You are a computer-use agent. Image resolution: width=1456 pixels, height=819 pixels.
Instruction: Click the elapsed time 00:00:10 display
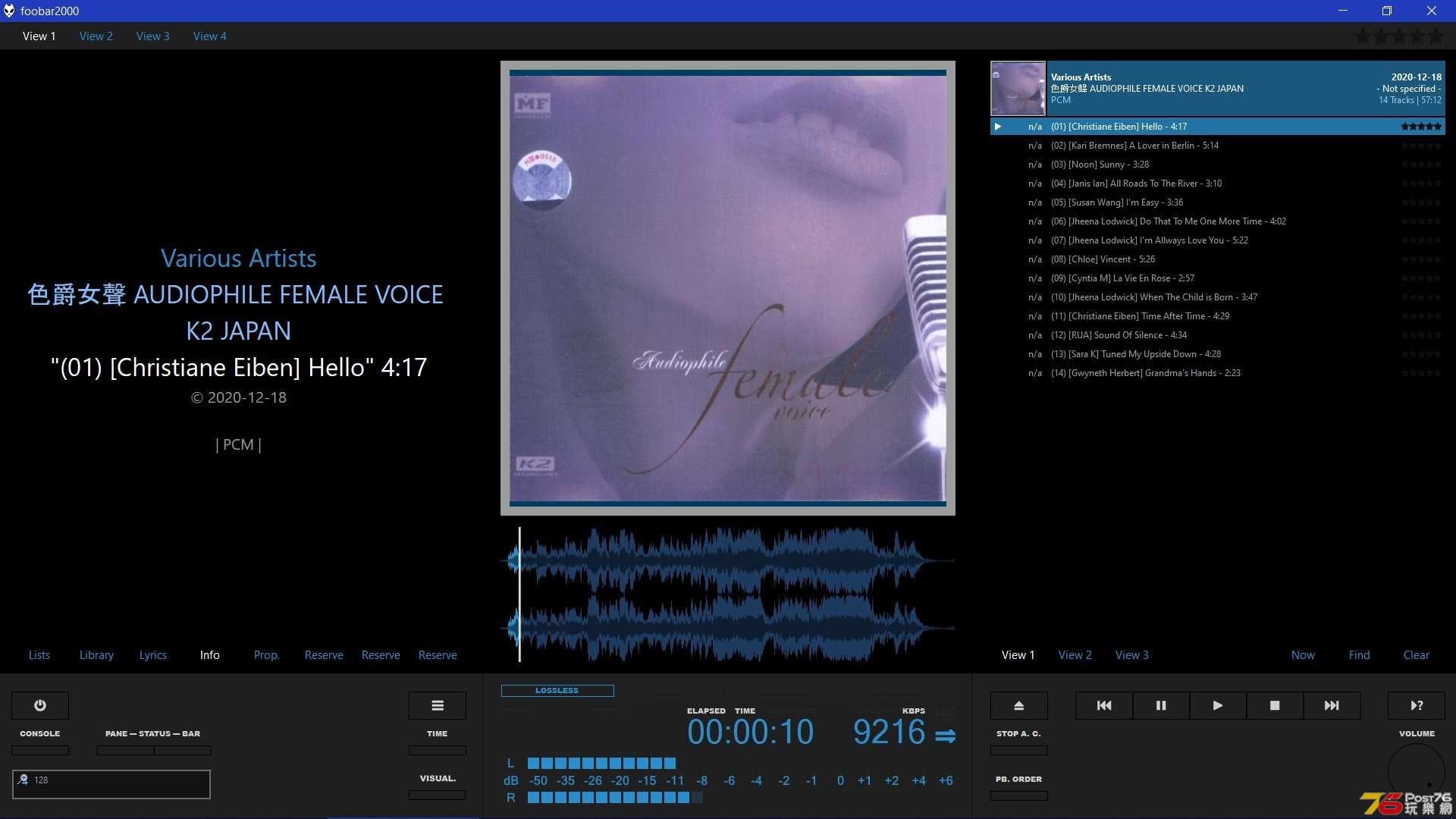pyautogui.click(x=750, y=732)
